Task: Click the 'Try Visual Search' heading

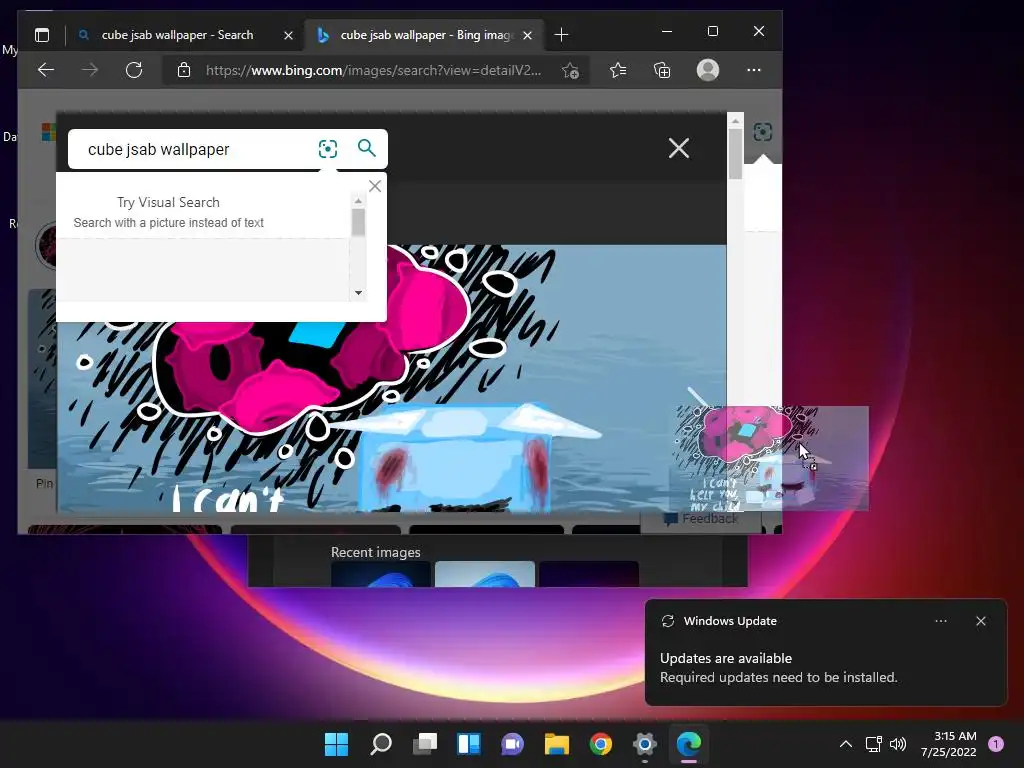Action: pos(168,202)
